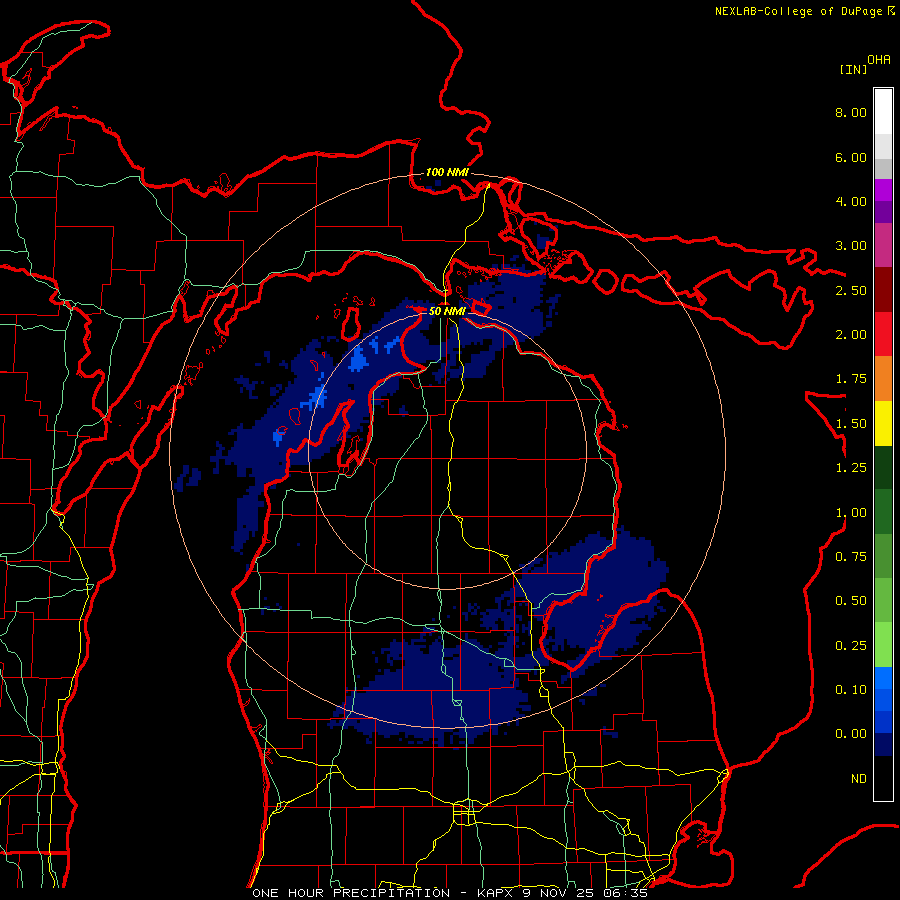
Task: Click the 0.75 legend value
Action: pos(851,557)
